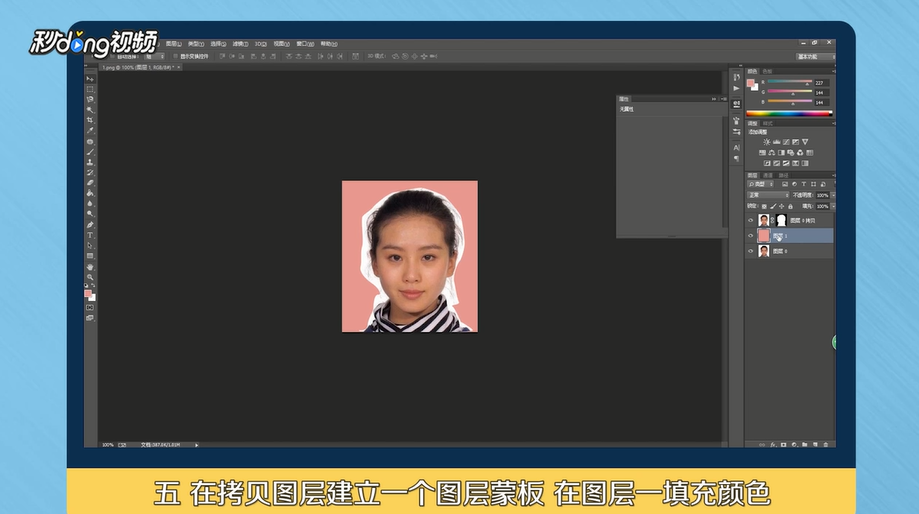Open Auto-Select group/layer dropdown
The height and width of the screenshot is (514, 919).
click(x=154, y=56)
